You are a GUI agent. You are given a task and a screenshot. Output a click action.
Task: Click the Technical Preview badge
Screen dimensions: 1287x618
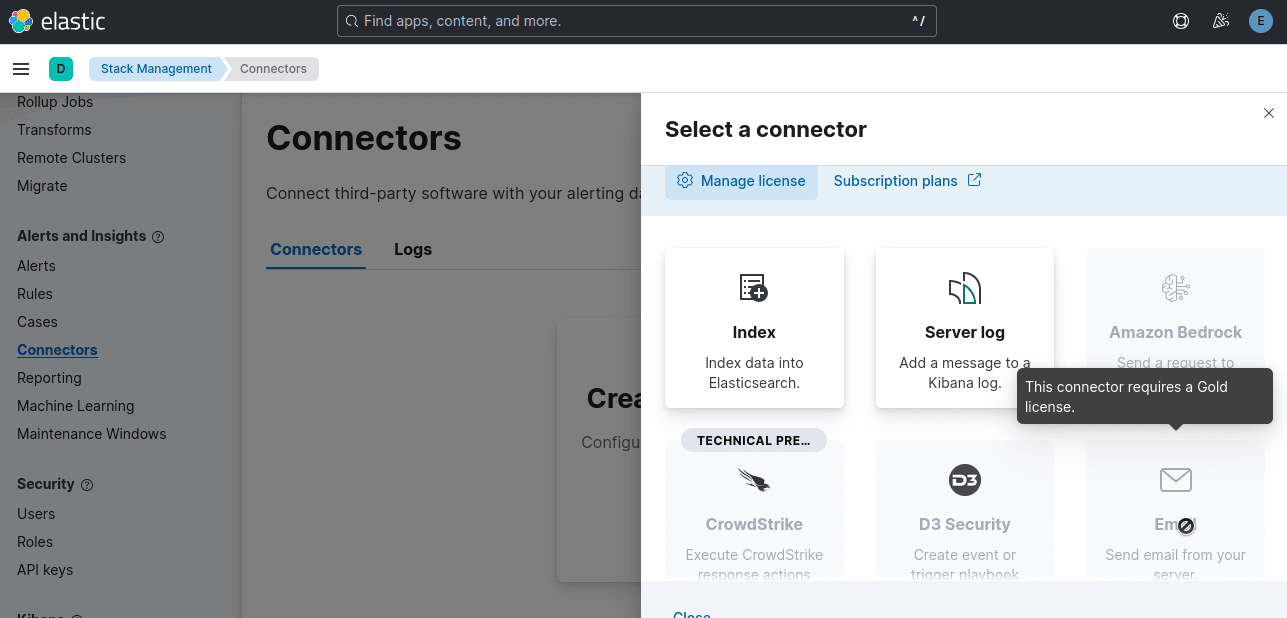tap(754, 441)
